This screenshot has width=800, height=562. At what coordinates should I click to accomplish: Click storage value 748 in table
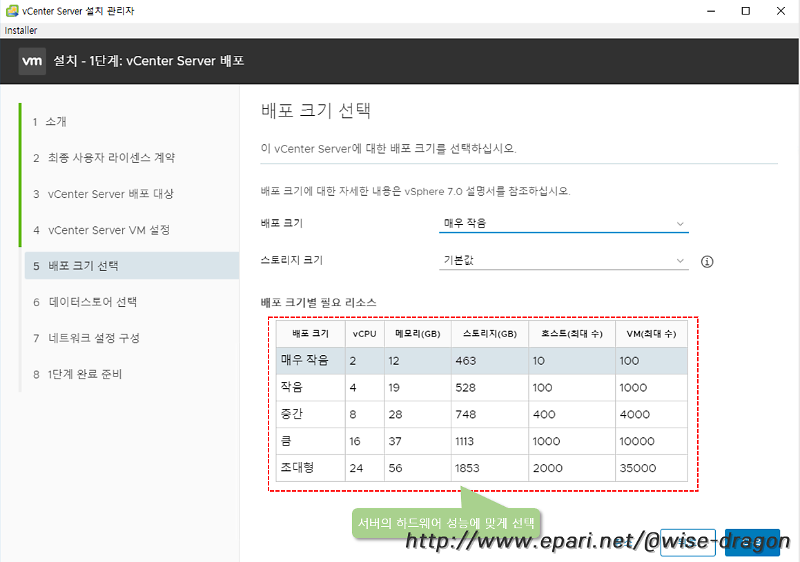(x=466, y=415)
